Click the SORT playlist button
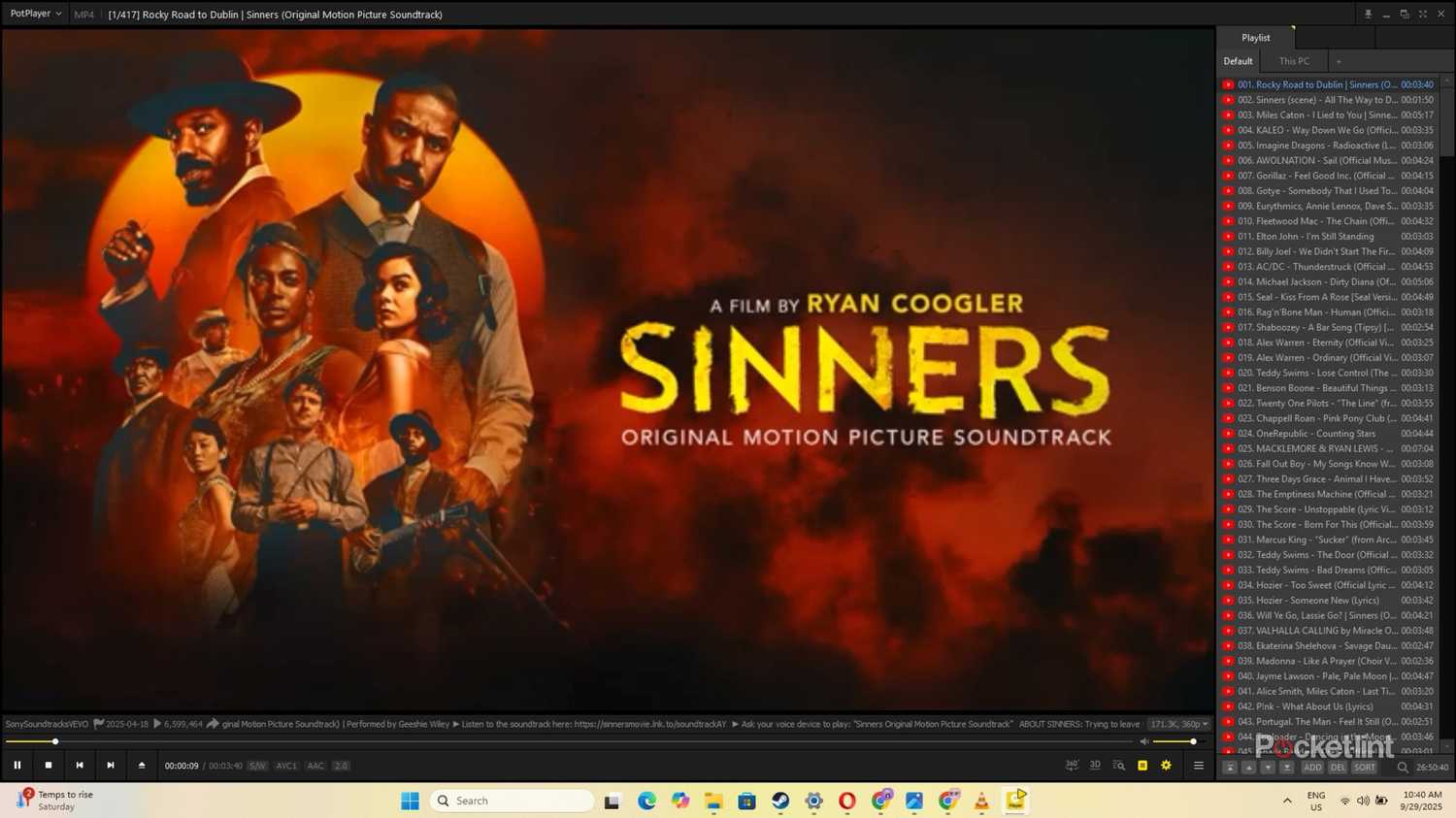The width and height of the screenshot is (1456, 818). [x=1365, y=768]
